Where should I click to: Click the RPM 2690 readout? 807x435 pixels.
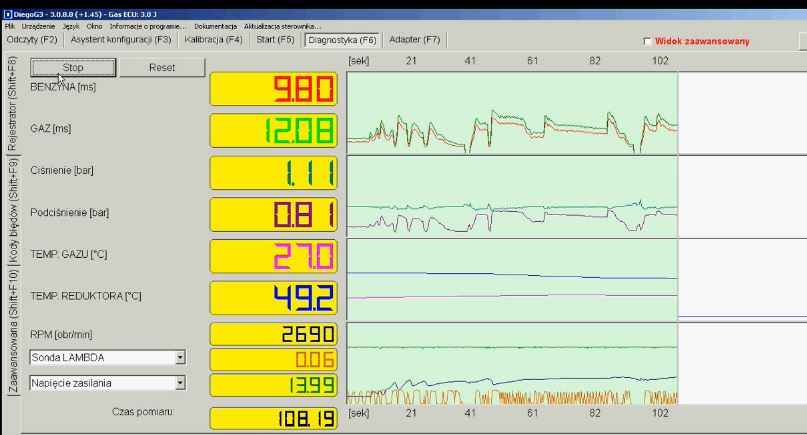[x=274, y=334]
